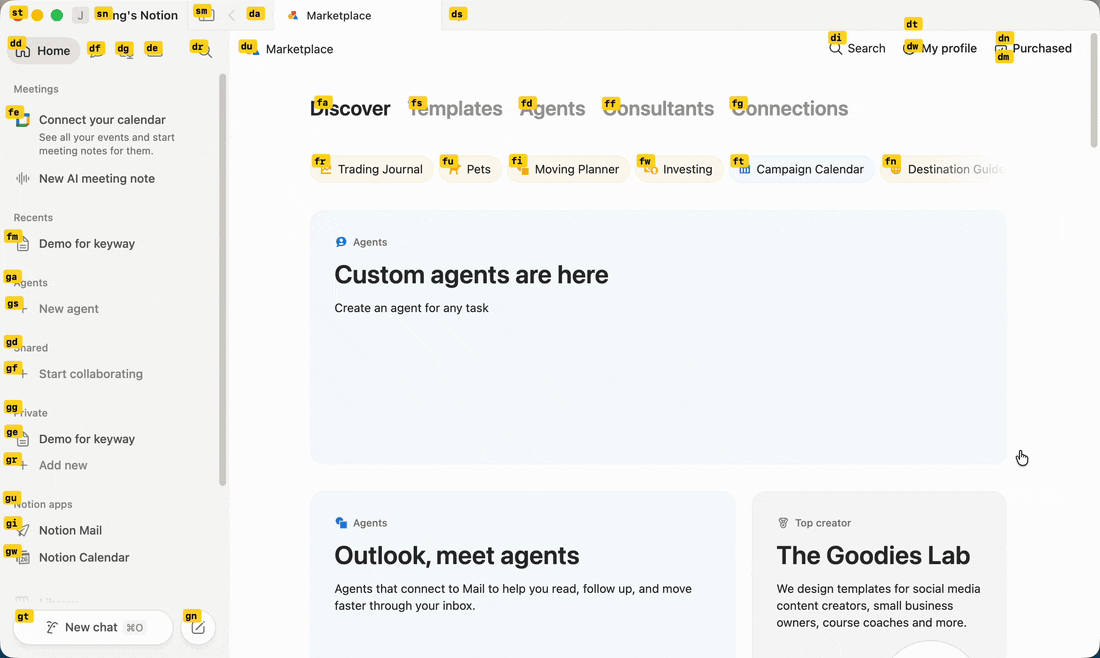
Task: Click the magnifier icon next to Search in Marketplace header
Action: (836, 48)
